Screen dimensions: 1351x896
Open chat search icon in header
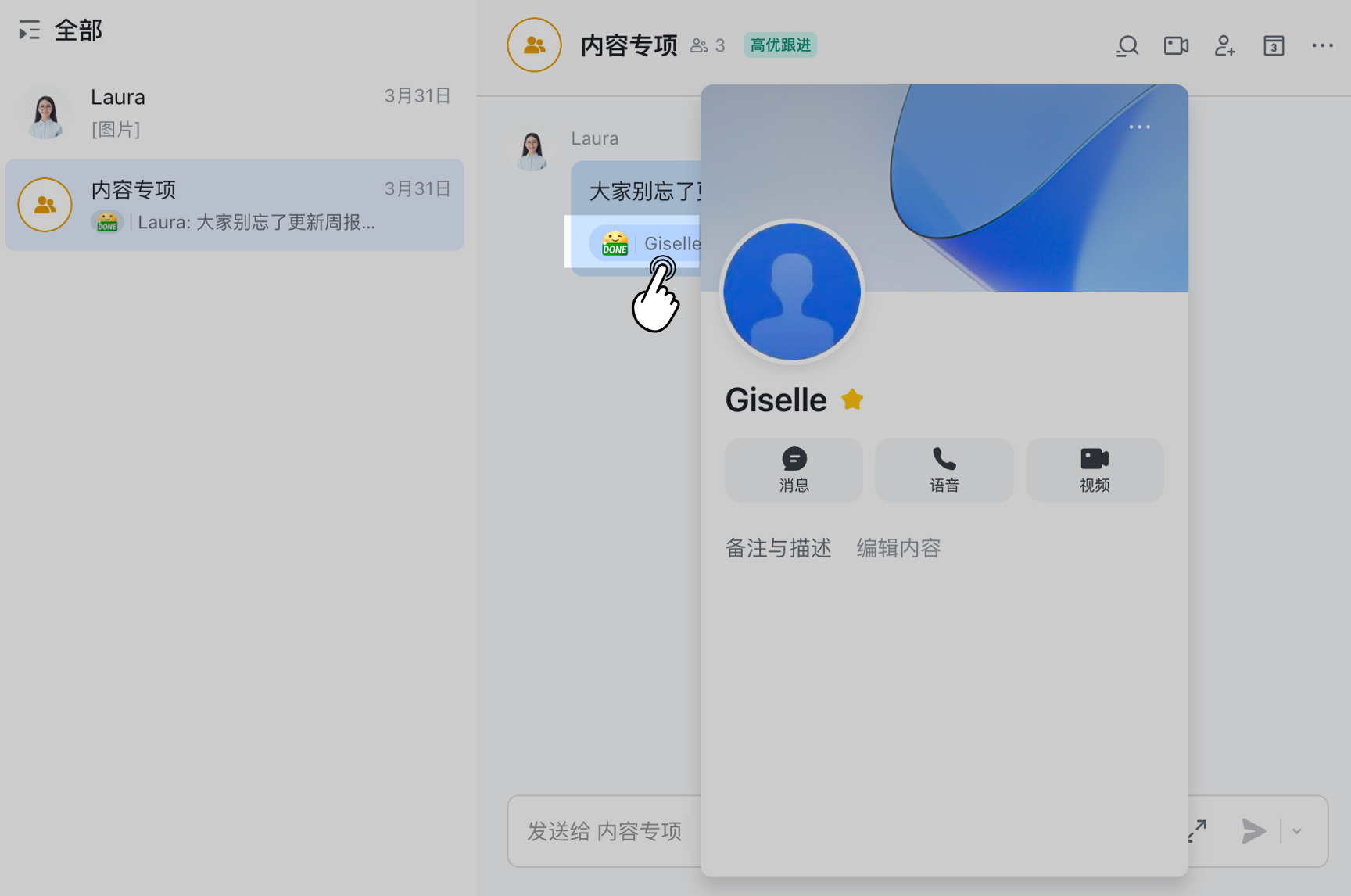[1127, 46]
